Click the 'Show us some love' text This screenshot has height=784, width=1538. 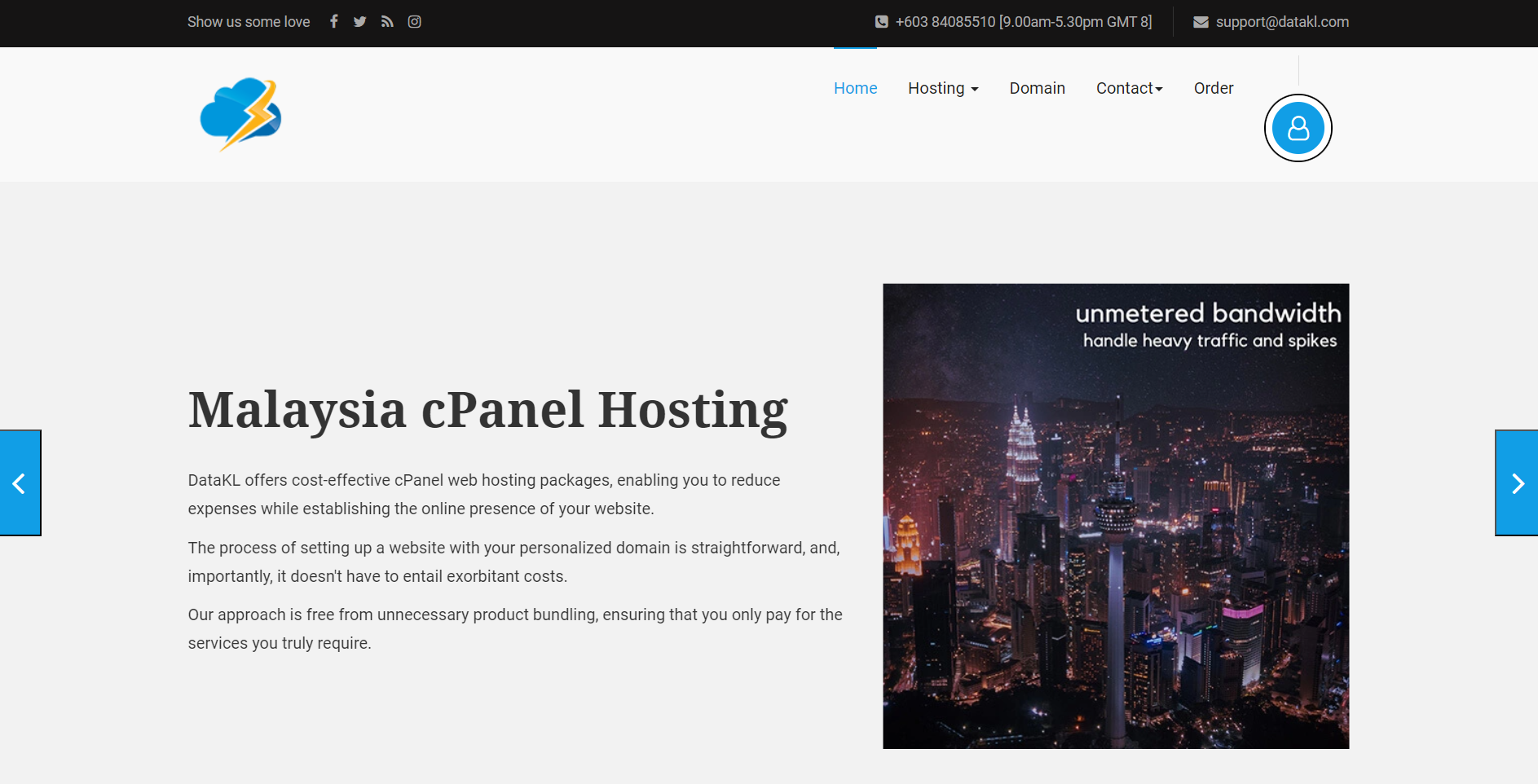[249, 22]
